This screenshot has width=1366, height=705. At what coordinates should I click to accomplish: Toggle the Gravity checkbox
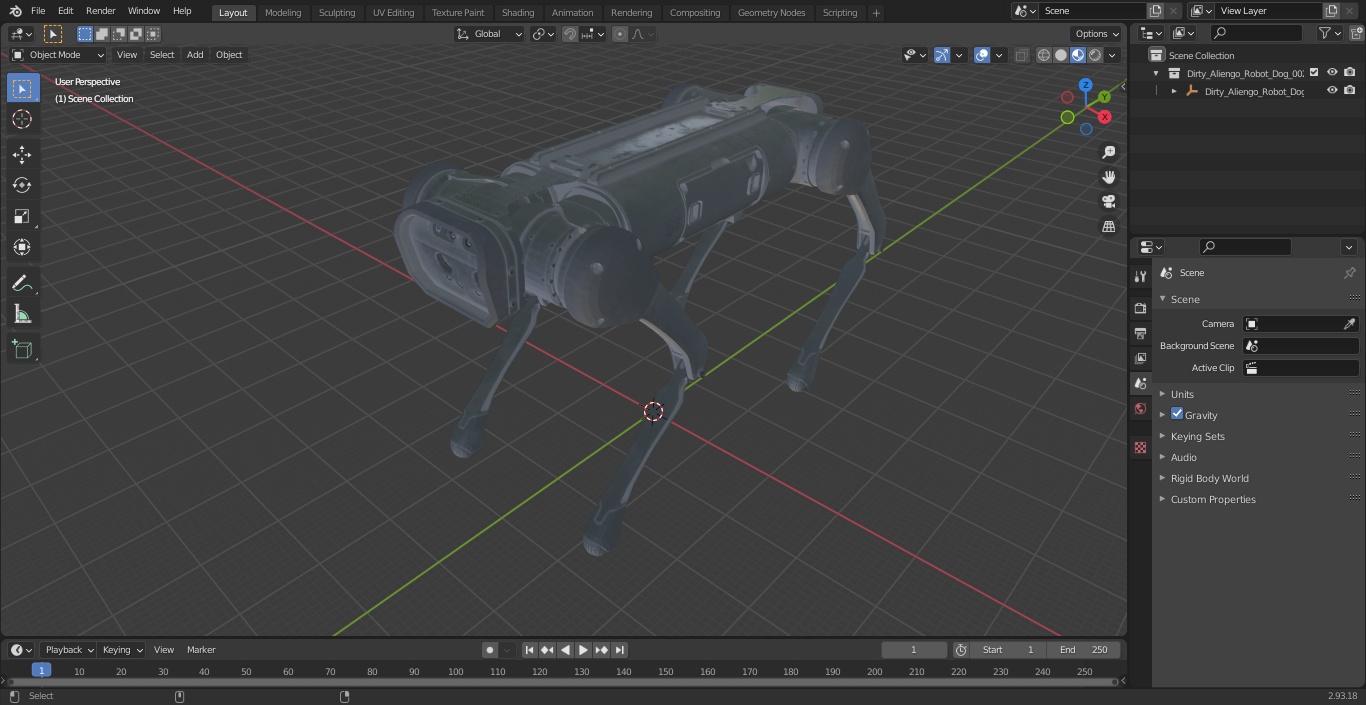[1177, 414]
